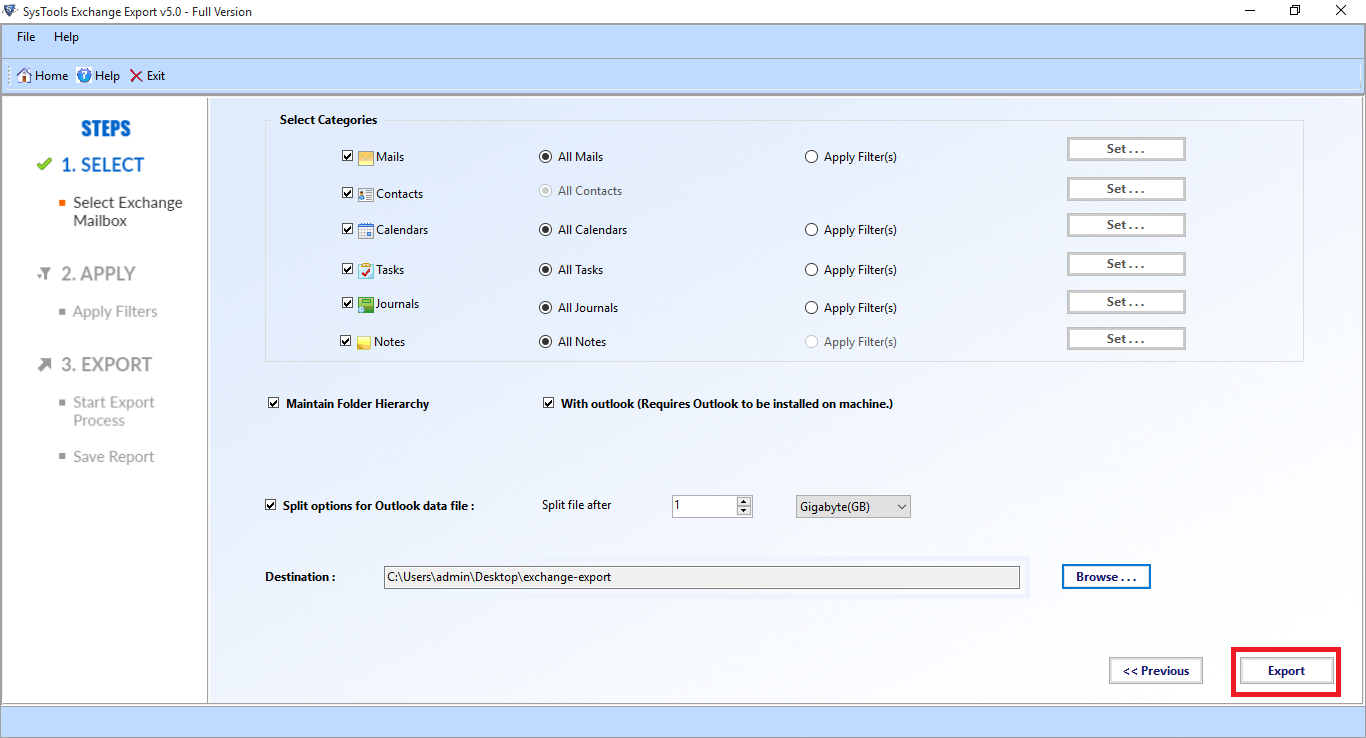The height and width of the screenshot is (738, 1366).
Task: Click the SysTools app logo in title bar
Action: point(11,11)
